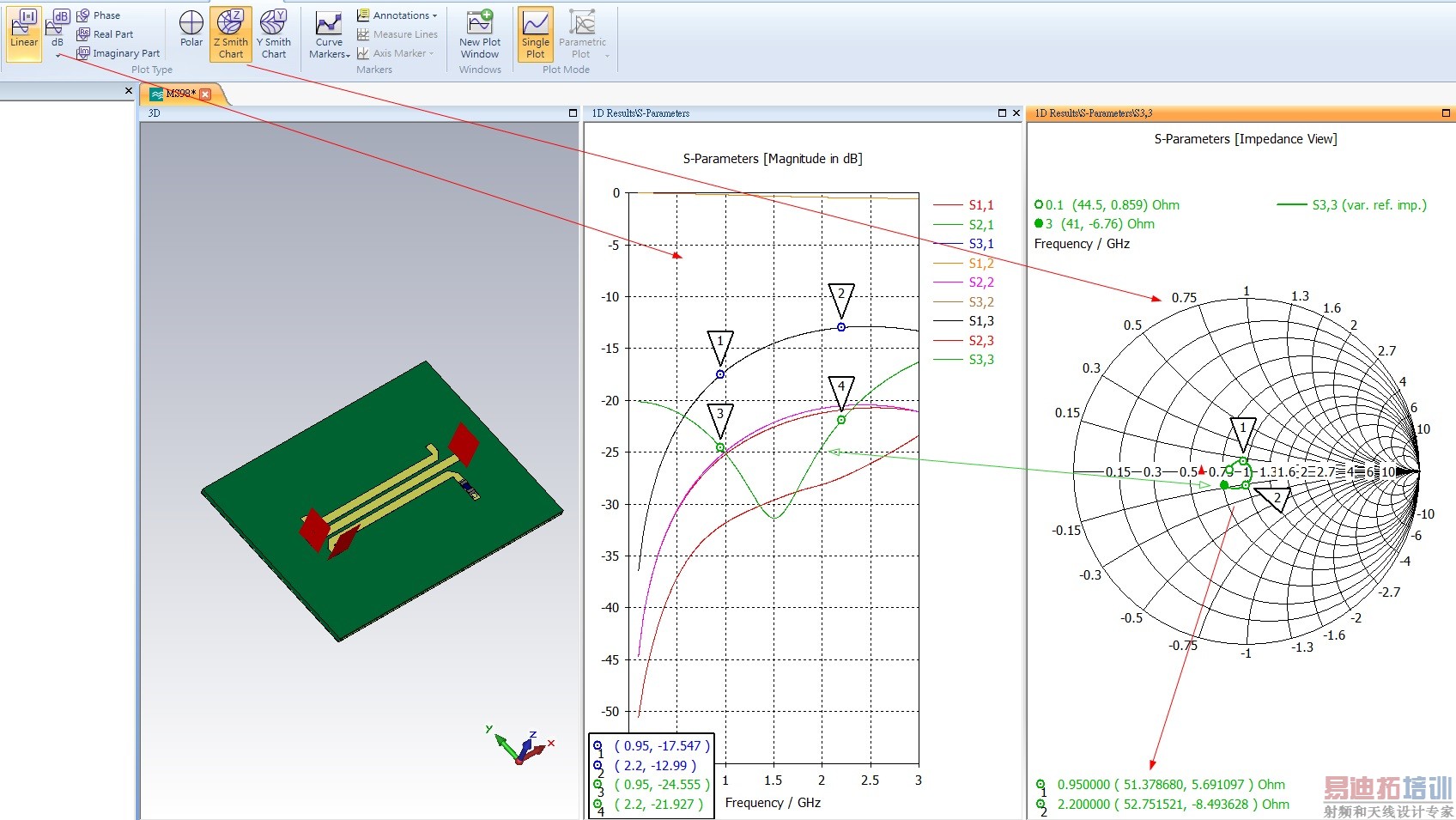Viewport: 1456px width, 820px height.
Task: Select the Z Smith Chart view
Action: pos(231,34)
